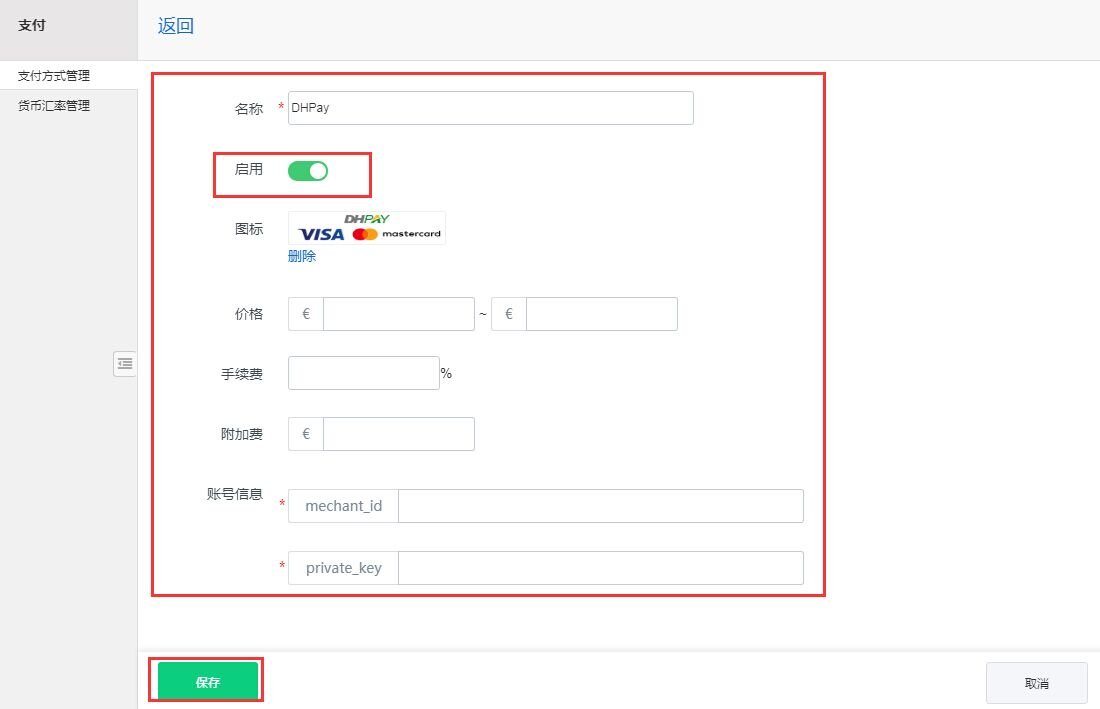This screenshot has width=1100, height=709.
Task: Click the 取消 cancel button
Action: (x=1036, y=682)
